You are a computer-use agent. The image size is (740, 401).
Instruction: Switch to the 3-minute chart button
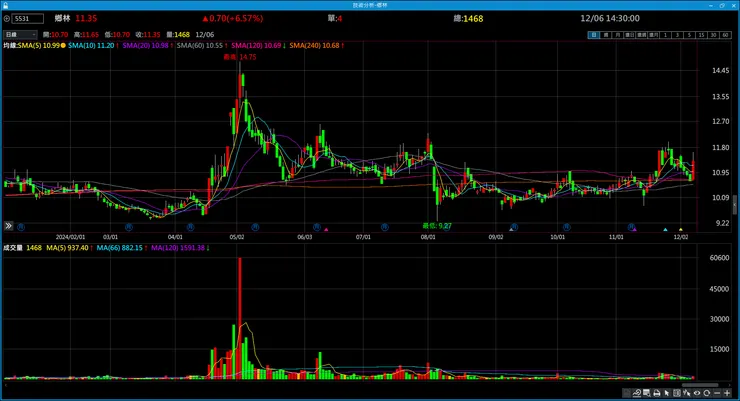tap(677, 35)
